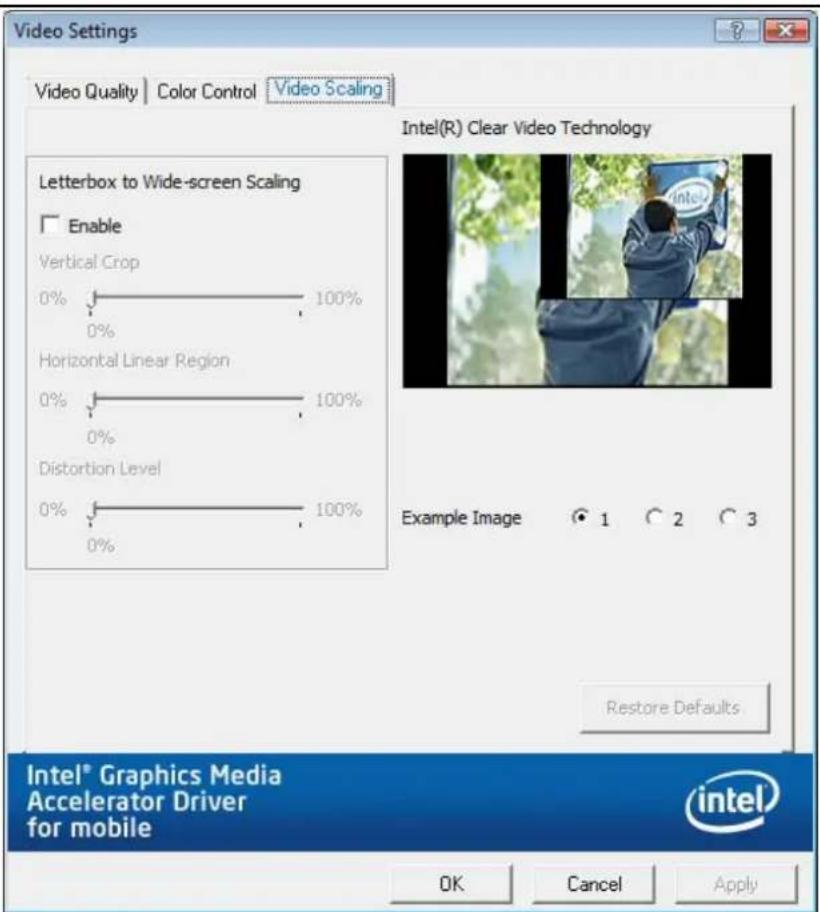
Task: Click the Intel Graphics Media Accelerator Driver text
Action: [x=154, y=801]
